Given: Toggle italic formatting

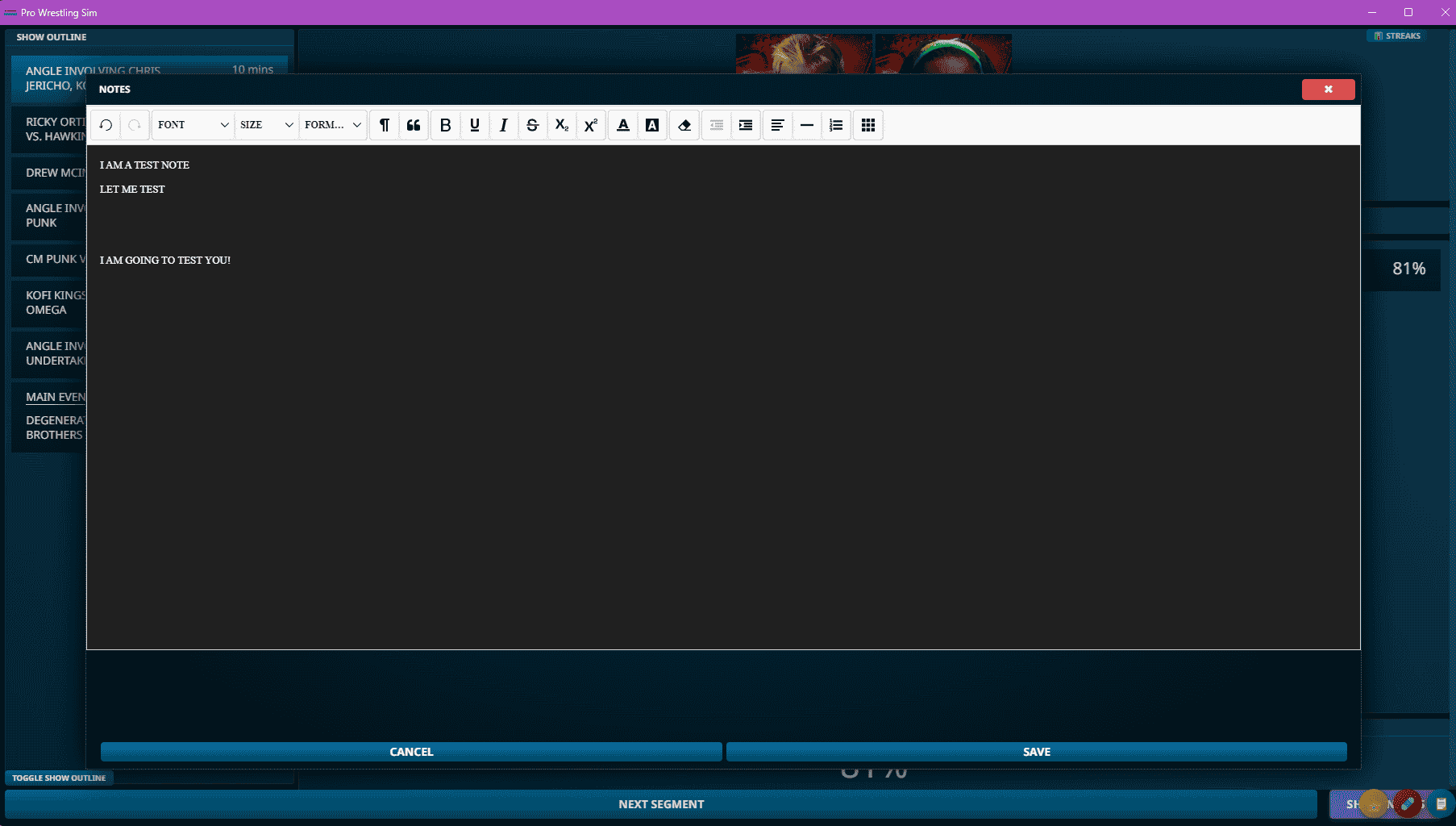Looking at the screenshot, I should (x=504, y=125).
